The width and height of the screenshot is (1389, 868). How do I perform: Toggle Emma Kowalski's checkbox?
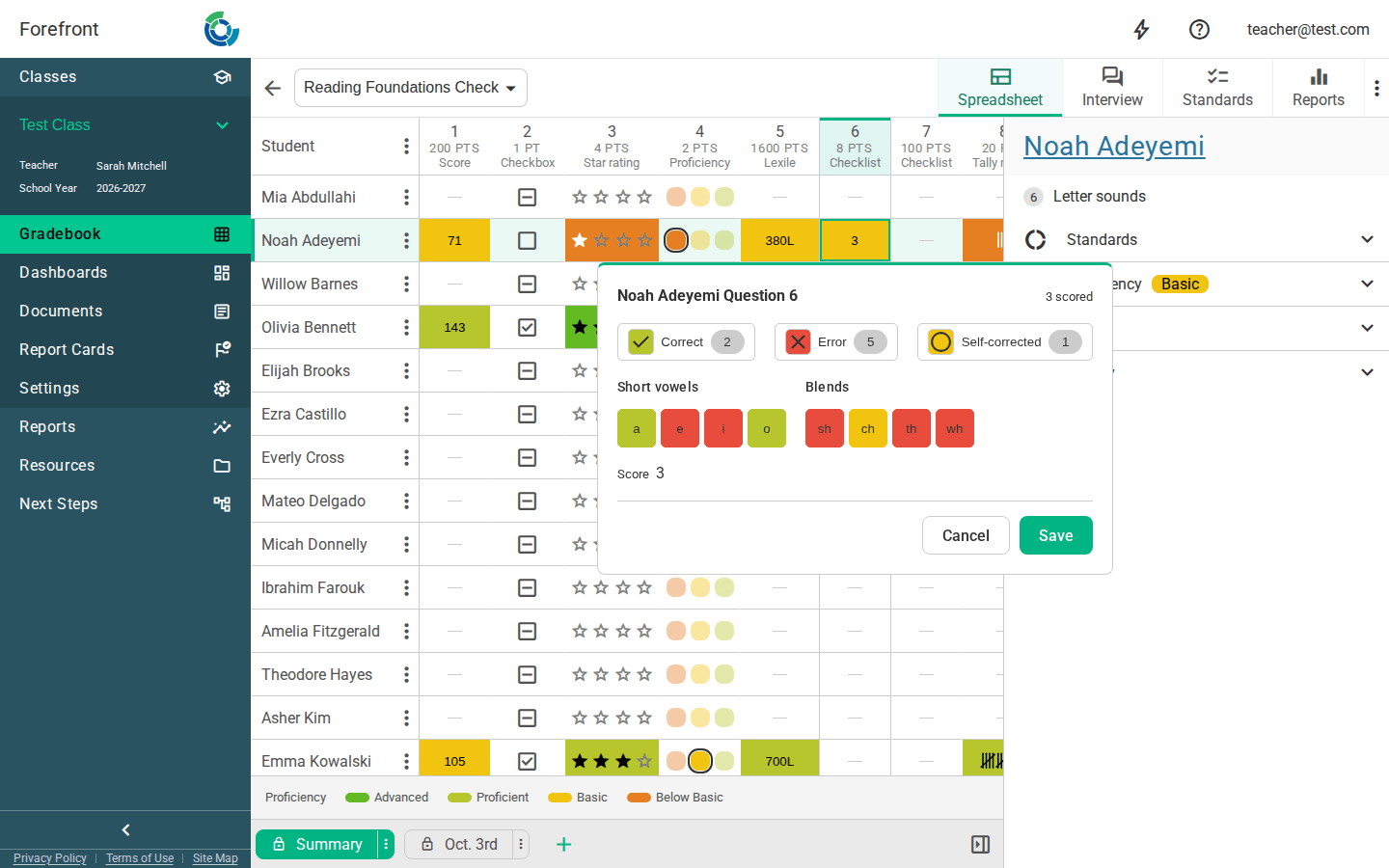[527, 761]
